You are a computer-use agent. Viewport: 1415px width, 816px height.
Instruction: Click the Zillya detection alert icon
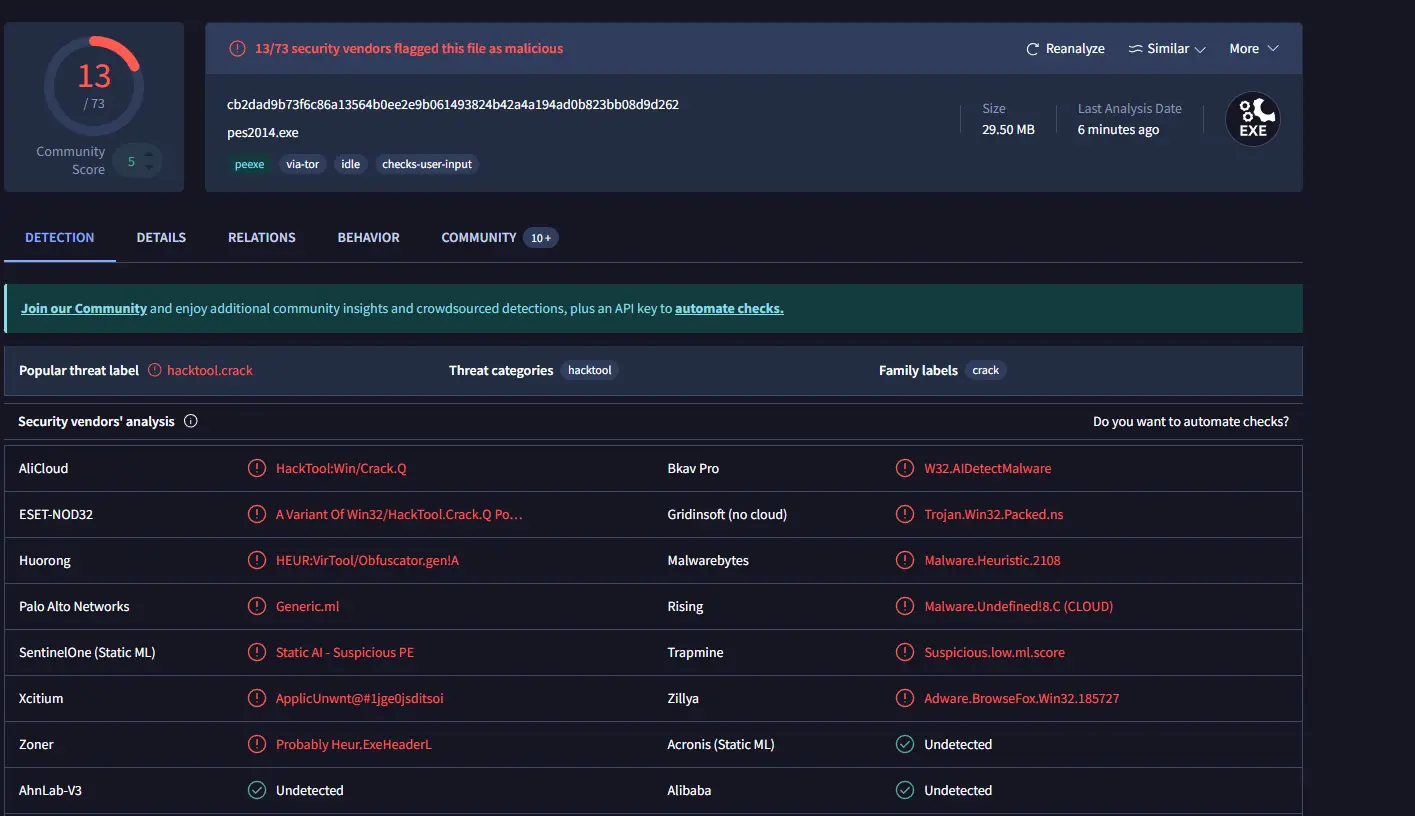(905, 698)
